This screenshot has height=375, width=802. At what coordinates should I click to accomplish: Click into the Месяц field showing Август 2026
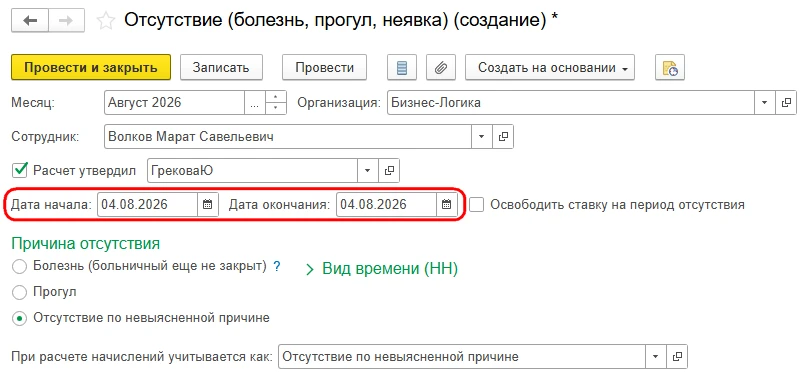(x=174, y=103)
